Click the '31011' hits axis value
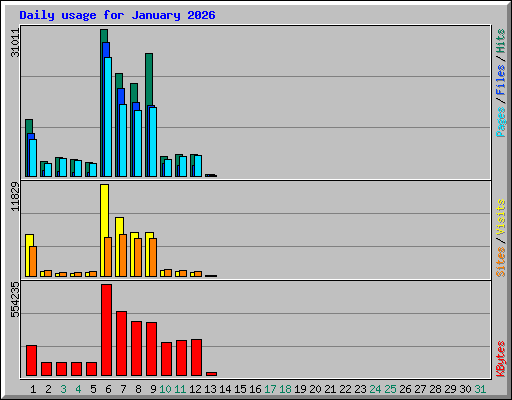The height and width of the screenshot is (400, 512). (15, 43)
